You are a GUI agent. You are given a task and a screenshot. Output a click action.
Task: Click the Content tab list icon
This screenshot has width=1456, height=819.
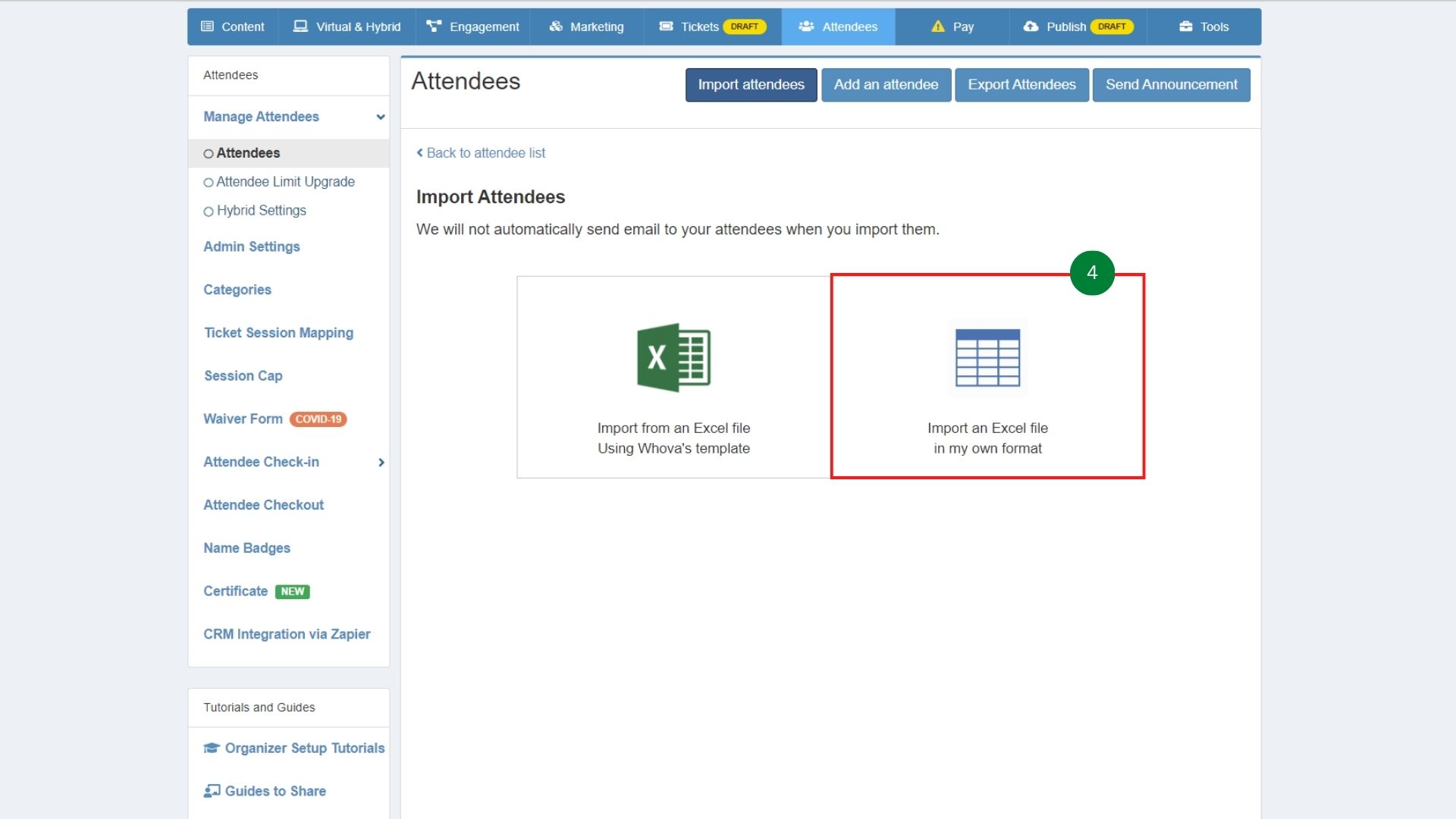[207, 27]
